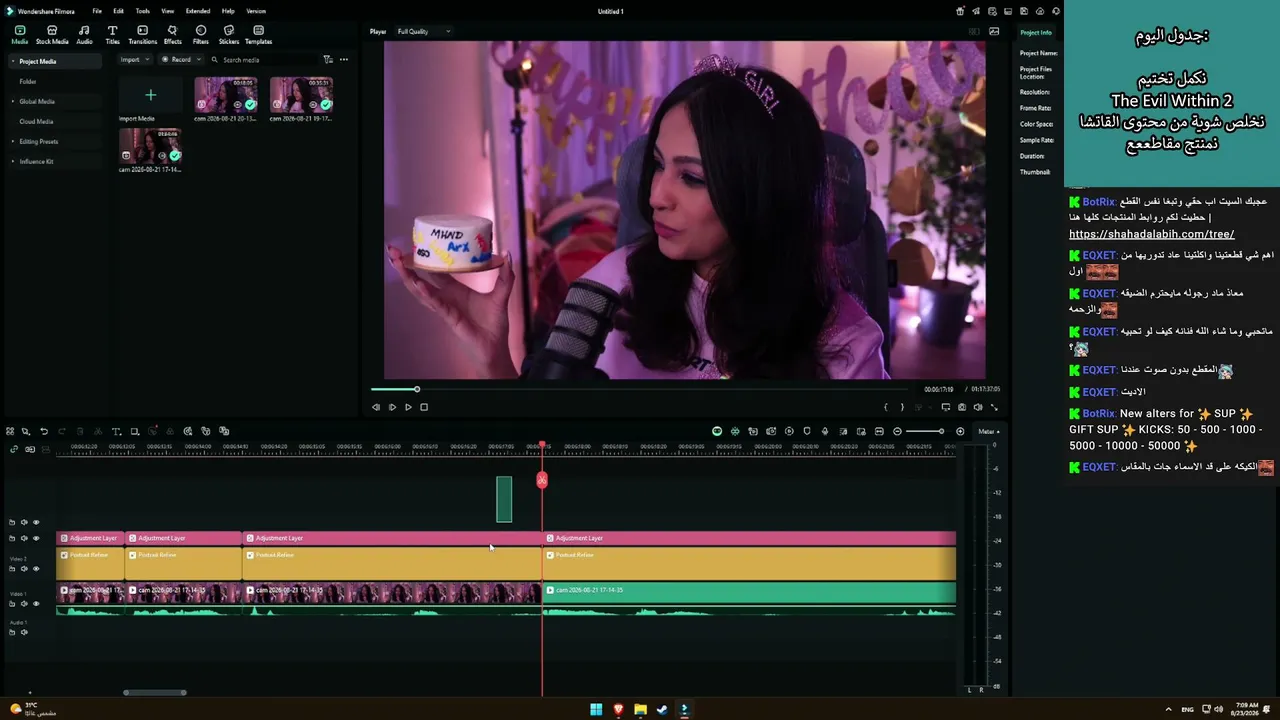The image size is (1280, 720).
Task: Open the Filters panel
Action: coord(200,35)
